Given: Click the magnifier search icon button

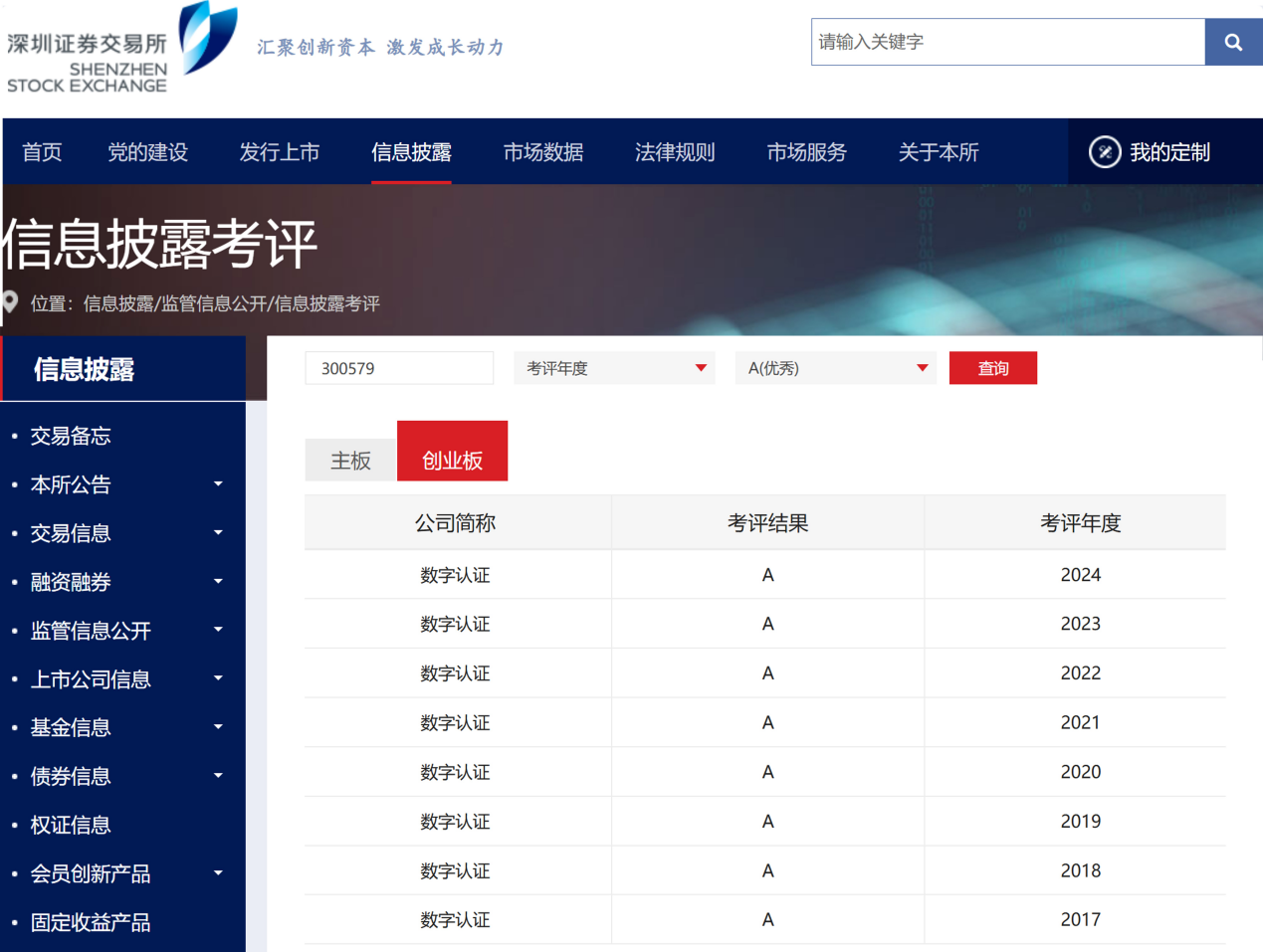Looking at the screenshot, I should pyautogui.click(x=1233, y=42).
